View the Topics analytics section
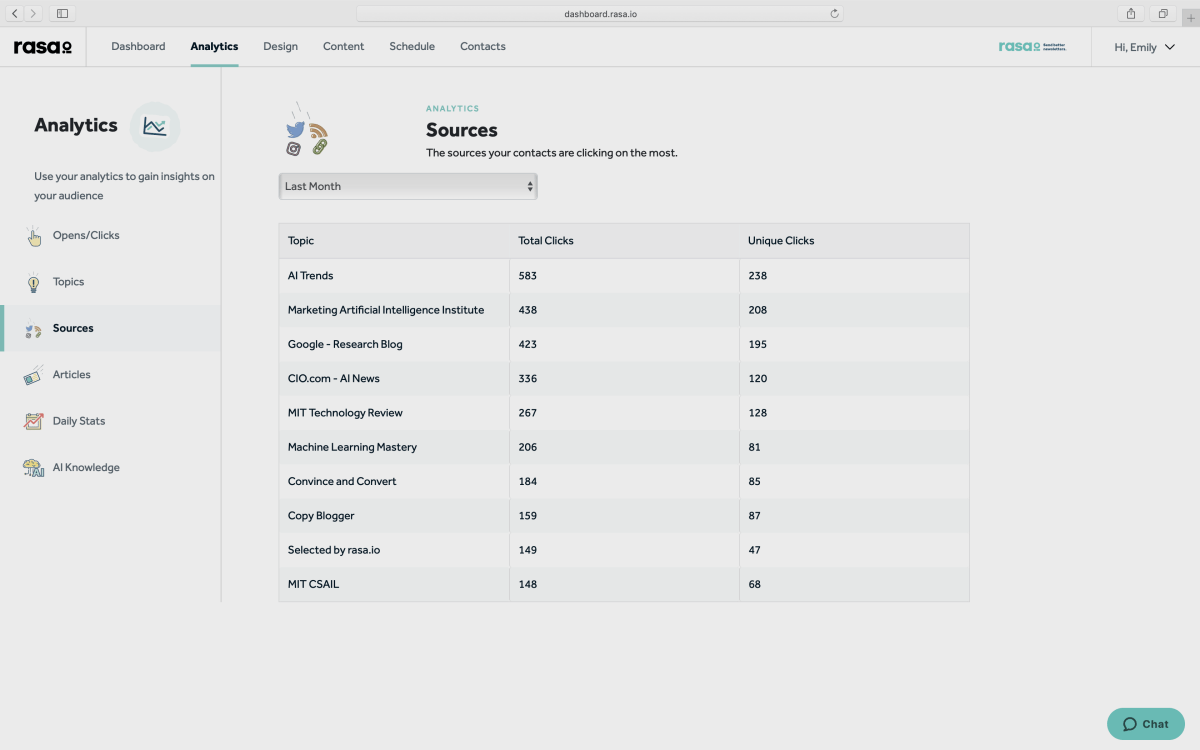This screenshot has height=750, width=1200. pos(69,282)
